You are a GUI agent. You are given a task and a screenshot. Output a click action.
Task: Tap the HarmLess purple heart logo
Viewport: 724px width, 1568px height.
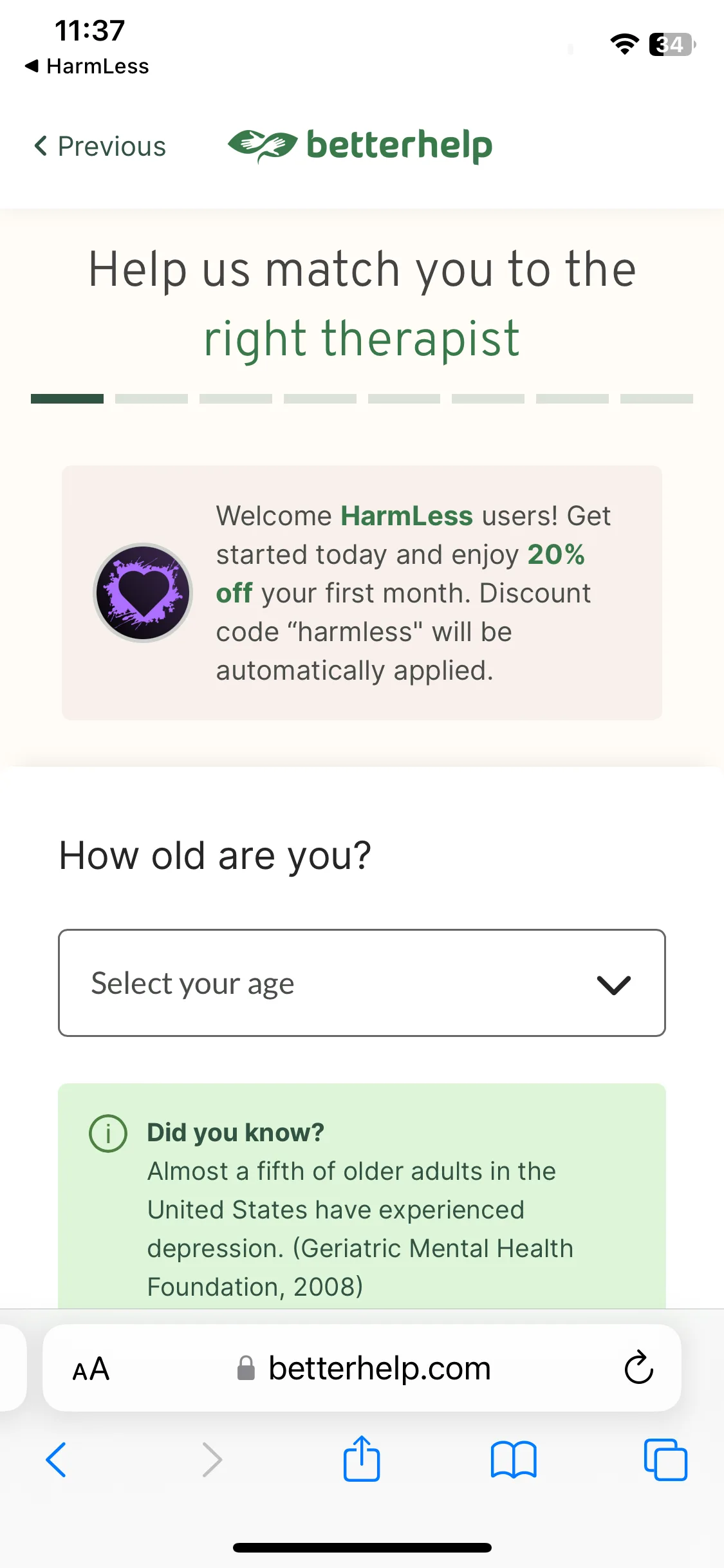click(x=143, y=592)
